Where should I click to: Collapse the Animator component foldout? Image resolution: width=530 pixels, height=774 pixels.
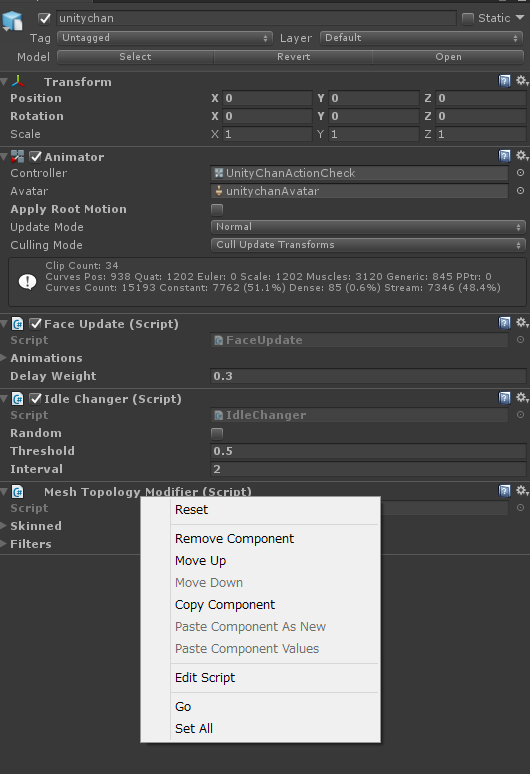(4, 157)
